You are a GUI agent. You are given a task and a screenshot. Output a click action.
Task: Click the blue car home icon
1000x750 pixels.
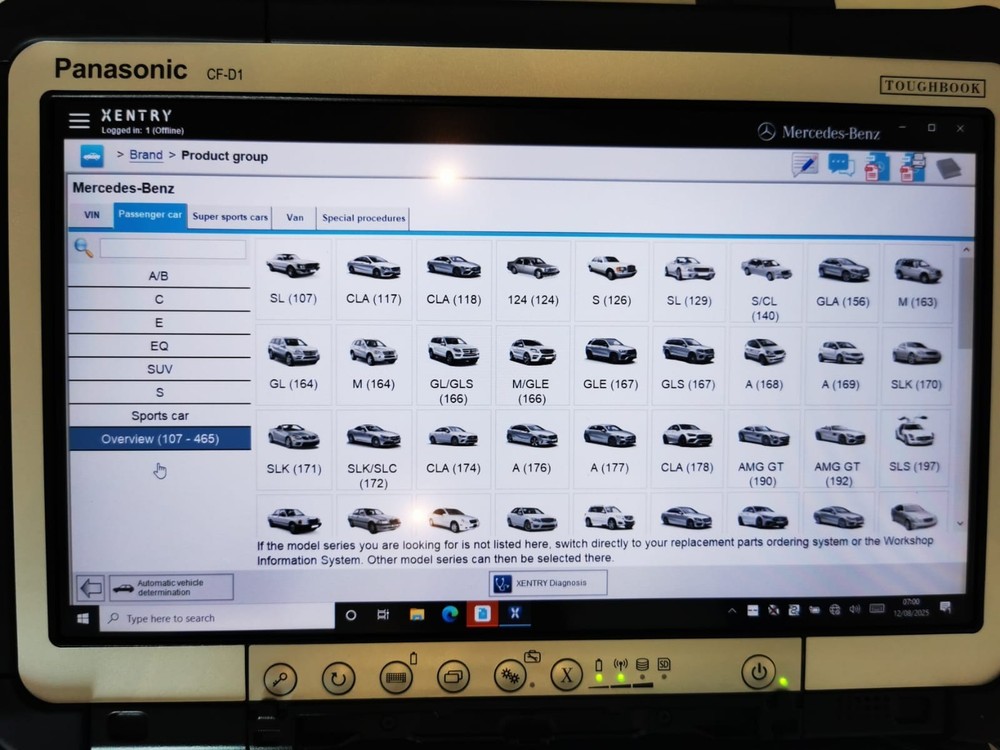click(x=92, y=156)
